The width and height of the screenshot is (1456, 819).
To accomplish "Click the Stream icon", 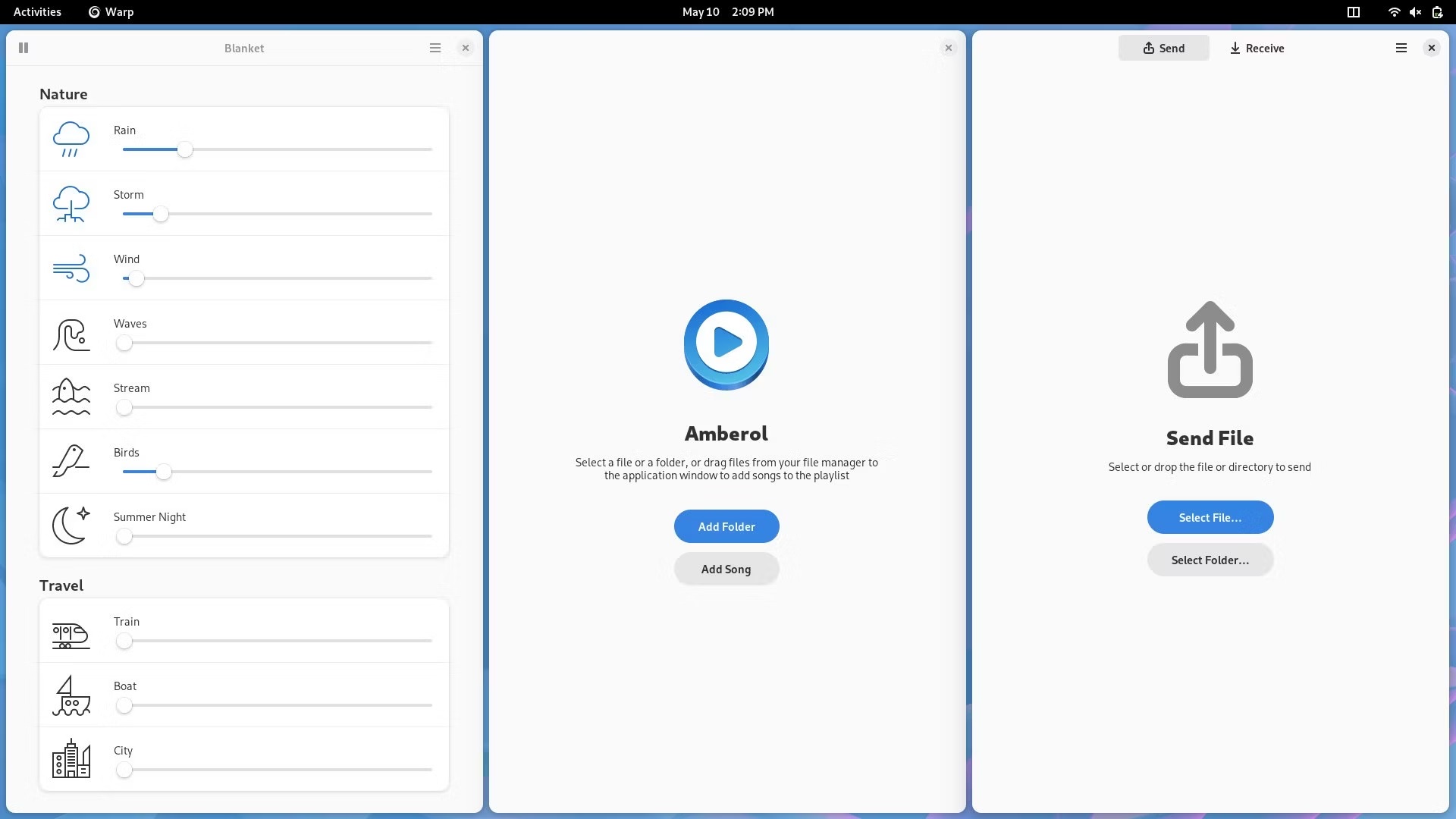I will 71,397.
